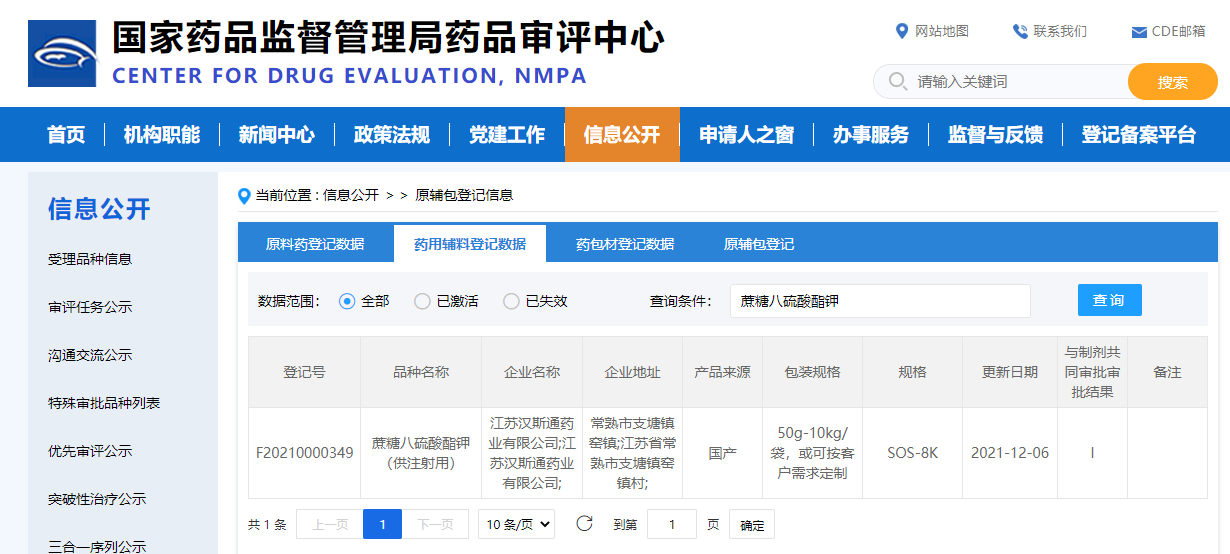
Task: Open 联系我们 link
Action: (1060, 31)
